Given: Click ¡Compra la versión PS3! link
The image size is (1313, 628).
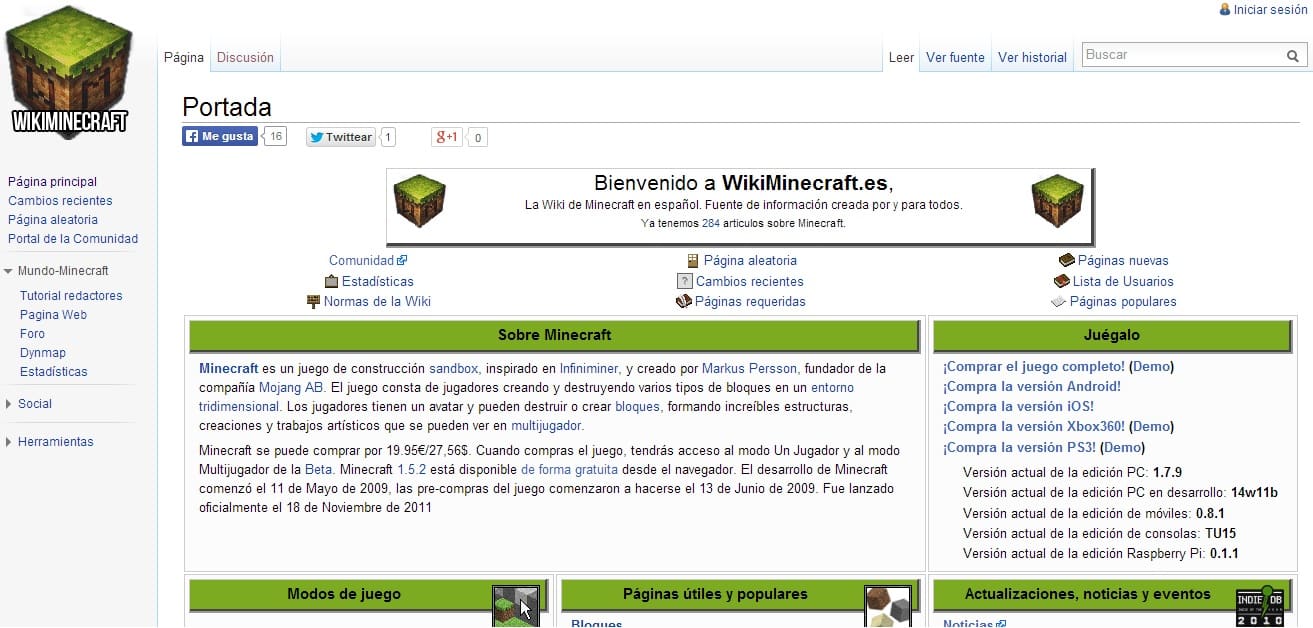Looking at the screenshot, I should click(x=1019, y=448).
